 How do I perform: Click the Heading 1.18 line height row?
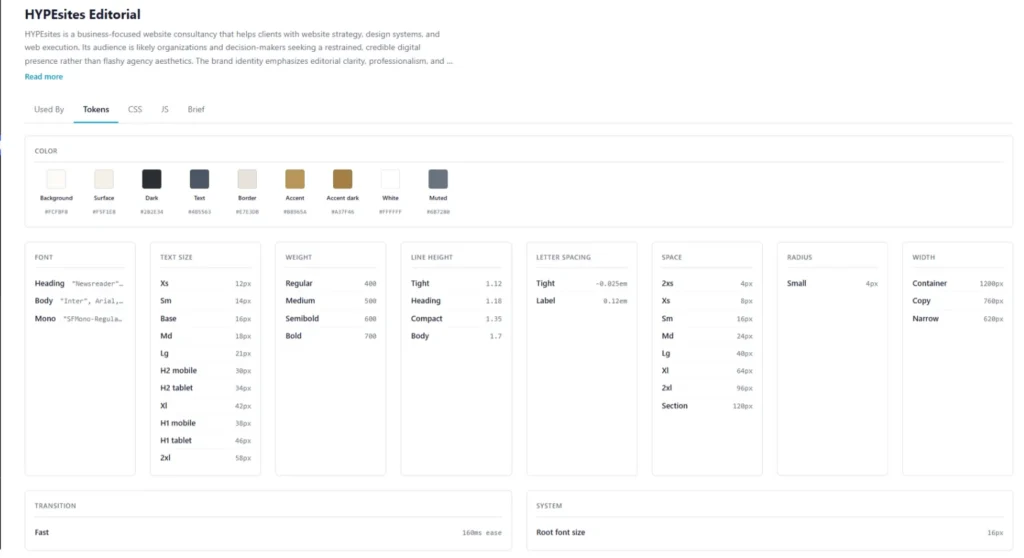[x=456, y=301]
